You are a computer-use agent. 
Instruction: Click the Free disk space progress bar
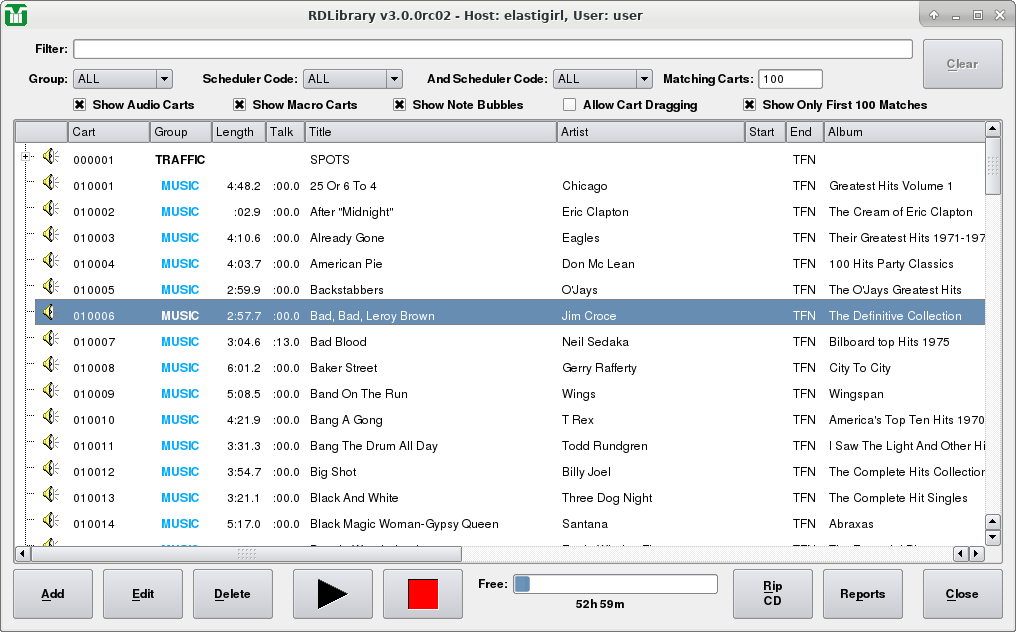[x=615, y=584]
